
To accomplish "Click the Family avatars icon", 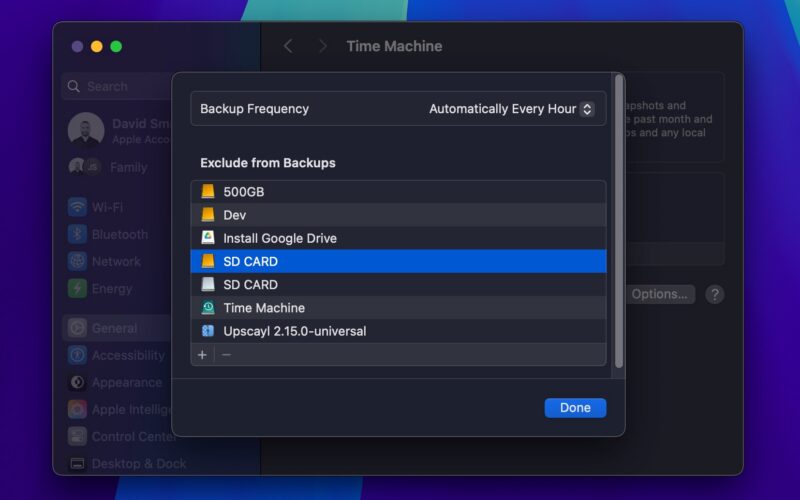I will [85, 166].
